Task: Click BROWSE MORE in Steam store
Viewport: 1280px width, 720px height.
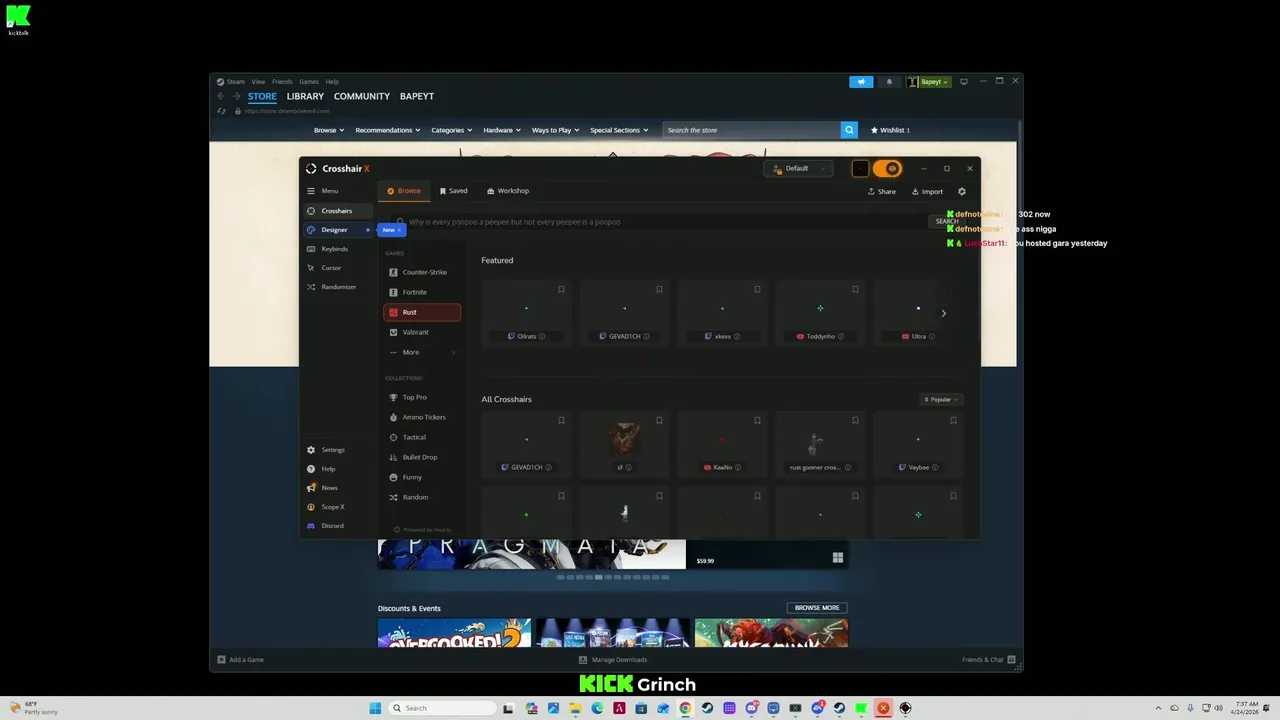Action: [x=817, y=608]
